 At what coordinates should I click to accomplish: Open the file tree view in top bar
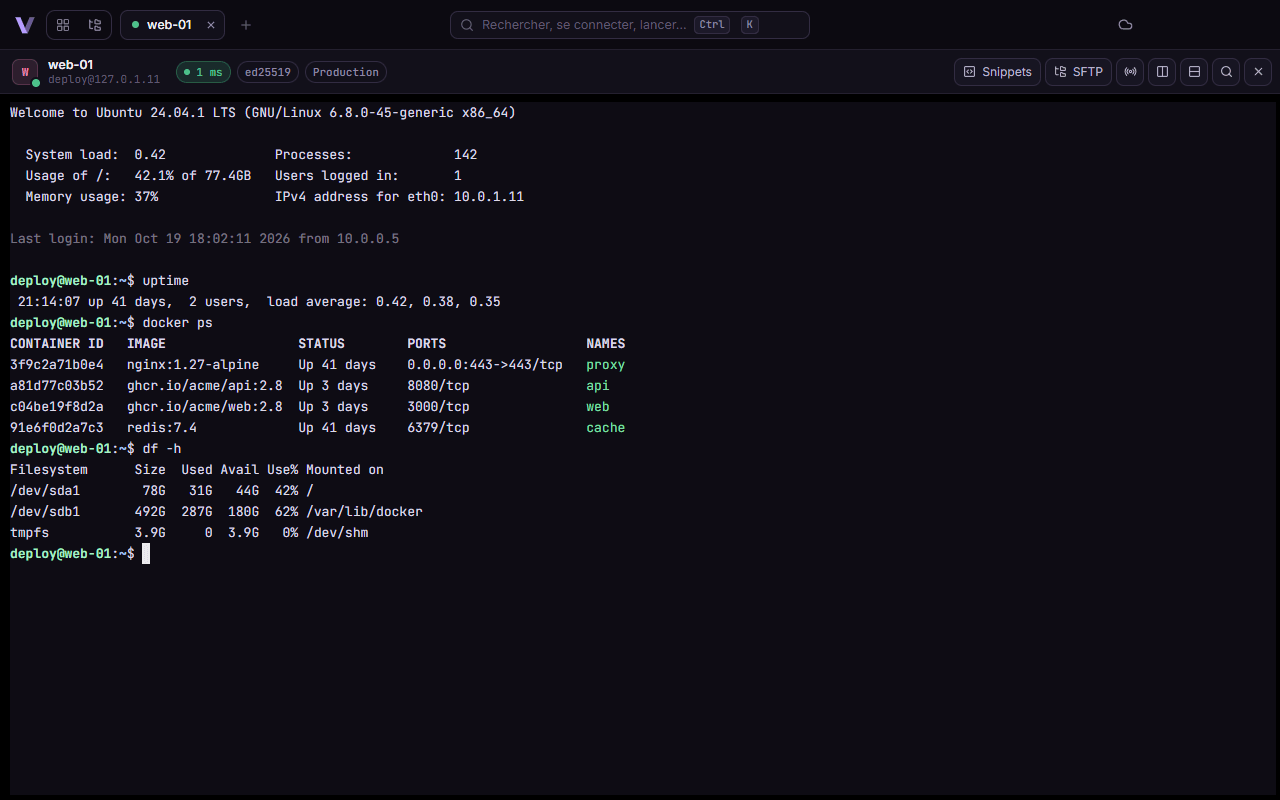tap(95, 25)
